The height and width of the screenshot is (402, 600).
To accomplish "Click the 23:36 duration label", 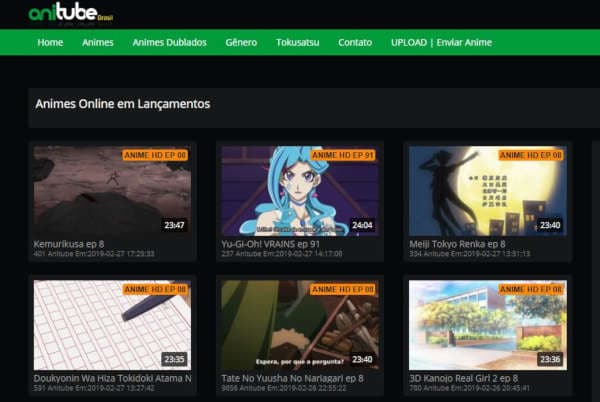I will (x=550, y=360).
